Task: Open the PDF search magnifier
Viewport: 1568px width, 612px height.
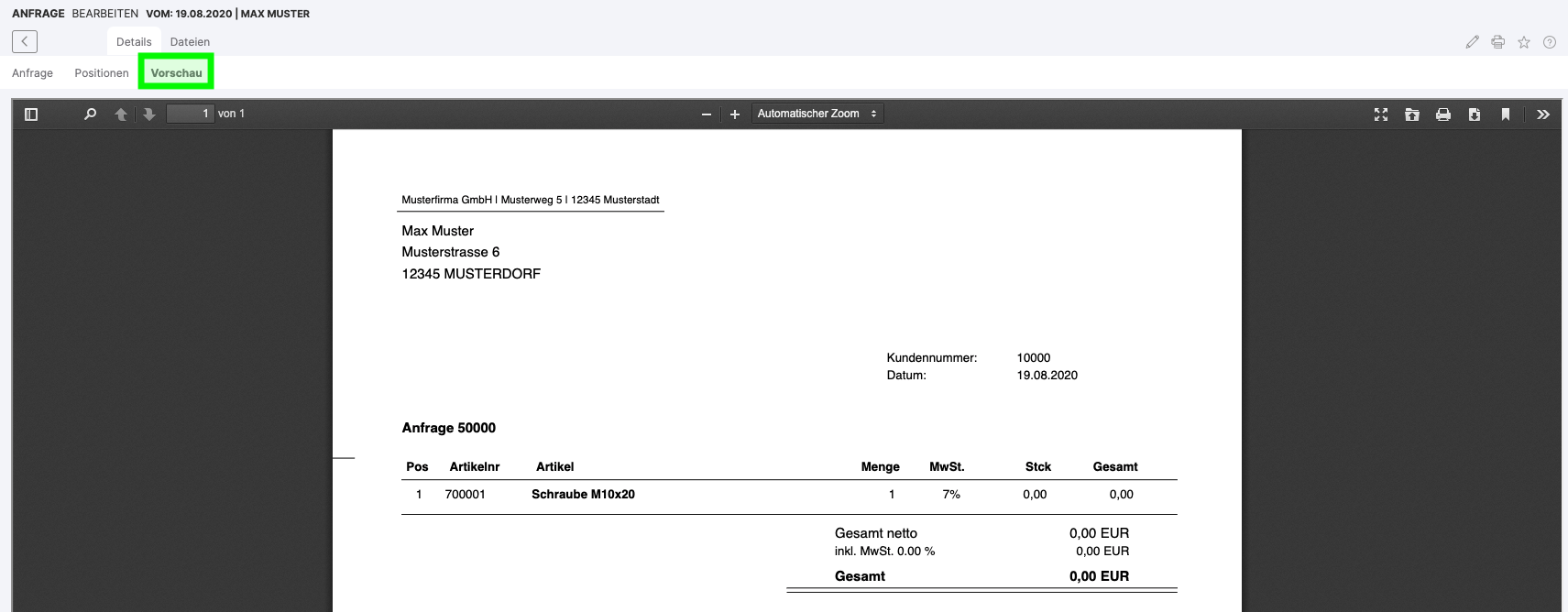Action: click(90, 115)
